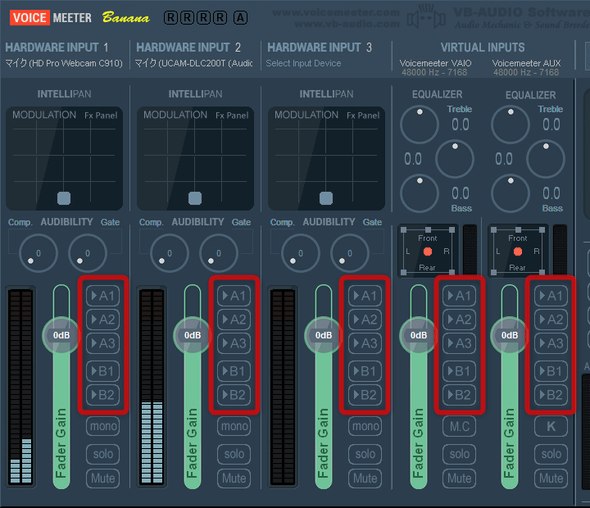The height and width of the screenshot is (508, 590).
Task: Mute Hardware Input 1 strip
Action: (103, 478)
